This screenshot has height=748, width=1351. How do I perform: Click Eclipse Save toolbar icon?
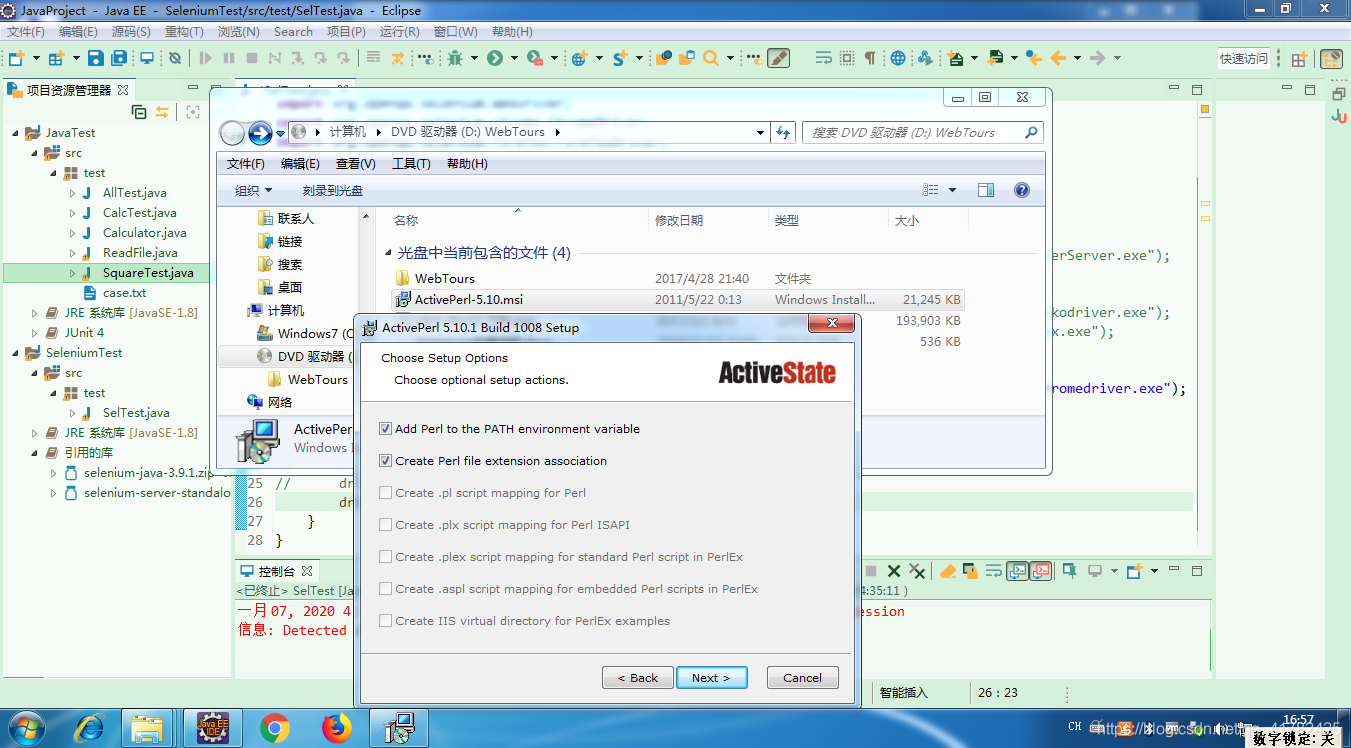pos(95,58)
